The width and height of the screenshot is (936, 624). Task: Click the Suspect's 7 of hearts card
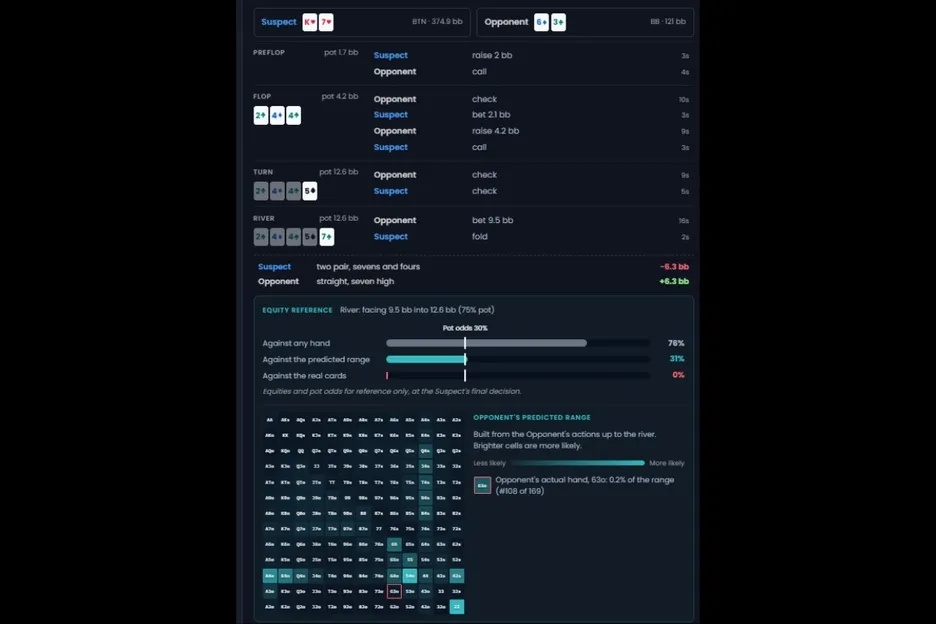(326, 22)
